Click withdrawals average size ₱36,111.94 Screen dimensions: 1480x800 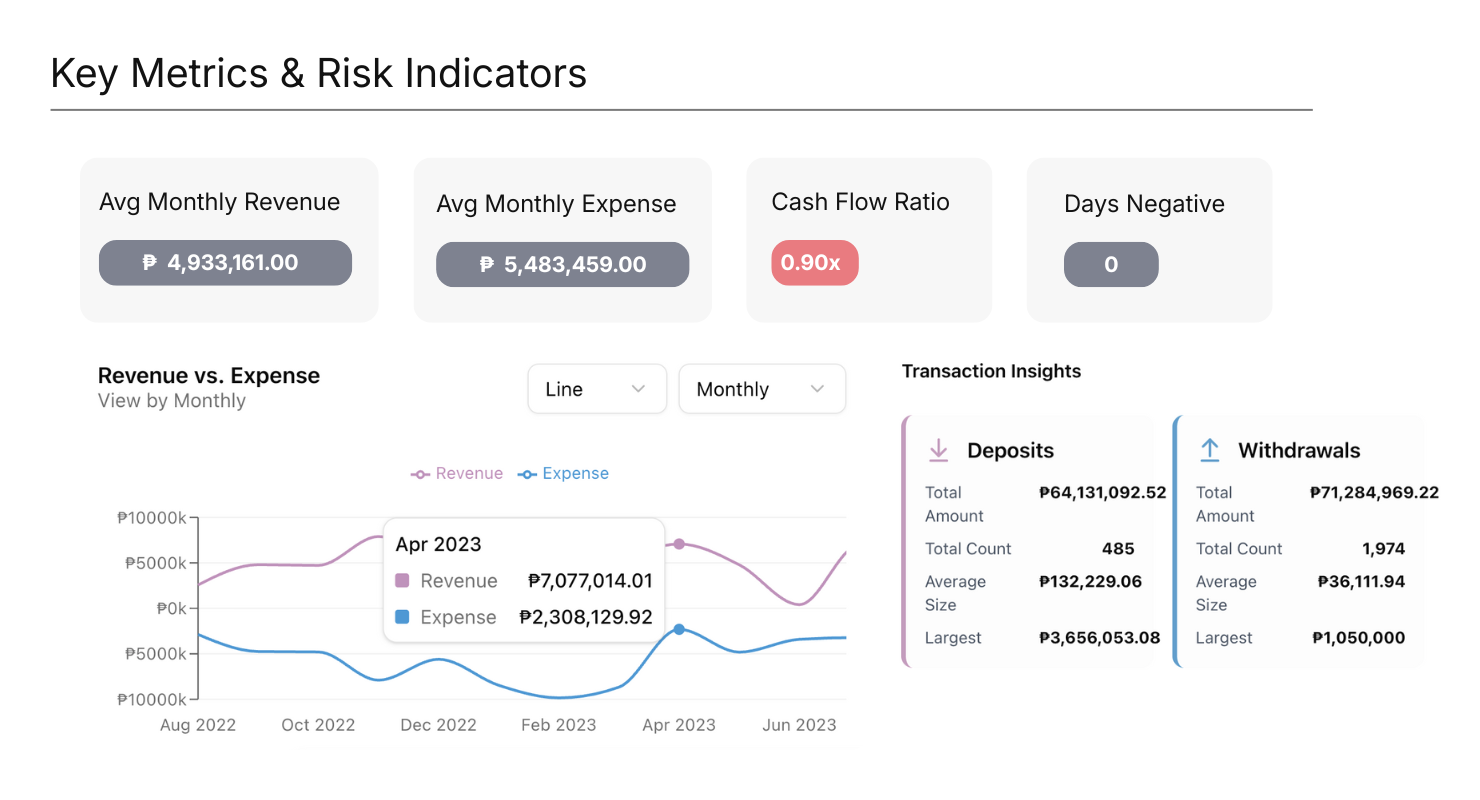click(x=1361, y=582)
